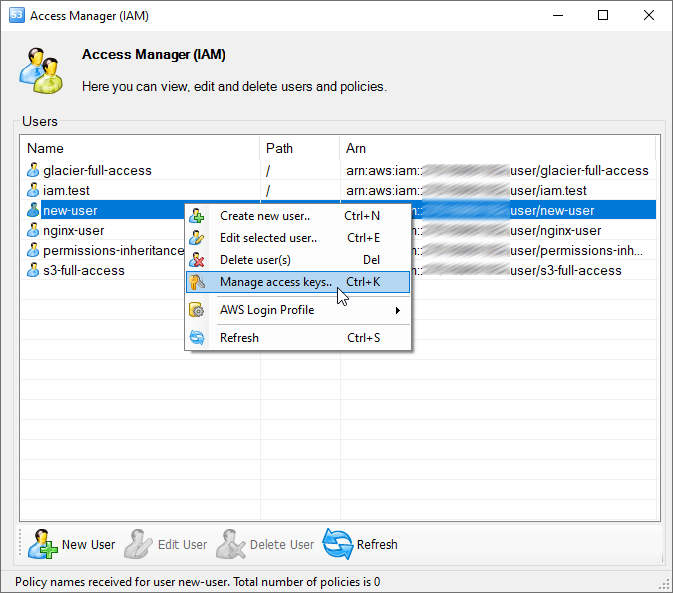This screenshot has width=673, height=593.
Task: Open Manage access keys.. menu entry
Action: [298, 282]
